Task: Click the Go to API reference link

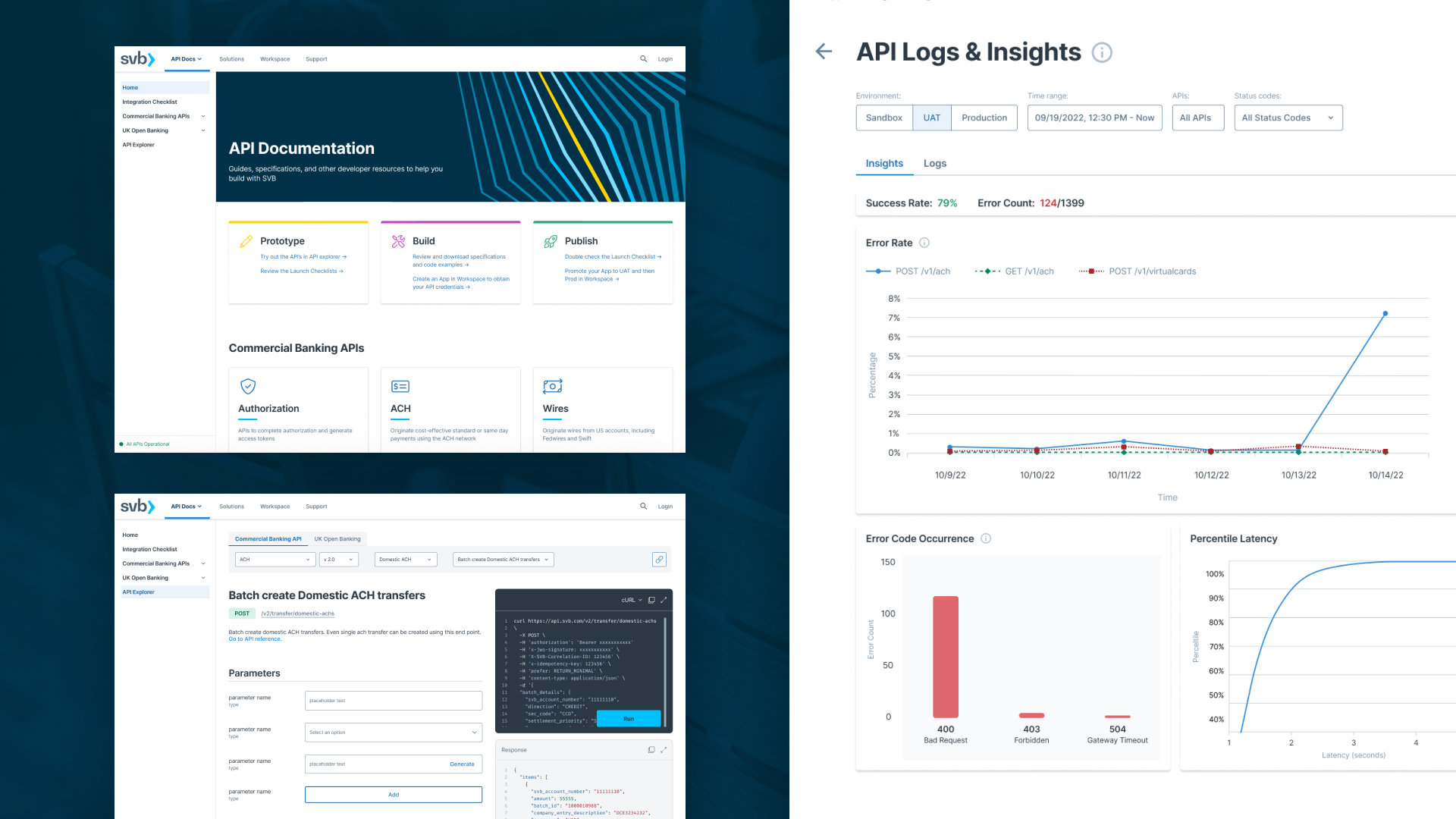Action: pyautogui.click(x=255, y=639)
